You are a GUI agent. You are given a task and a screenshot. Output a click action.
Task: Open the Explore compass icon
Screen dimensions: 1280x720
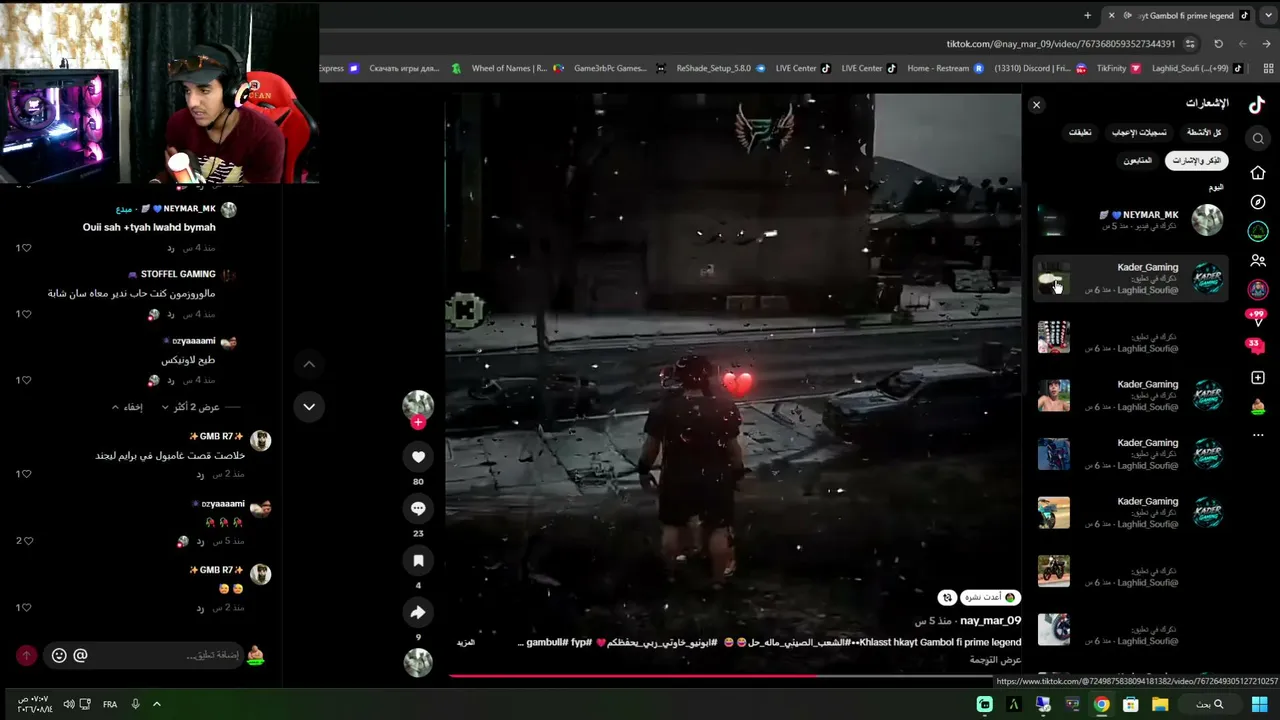1258,202
